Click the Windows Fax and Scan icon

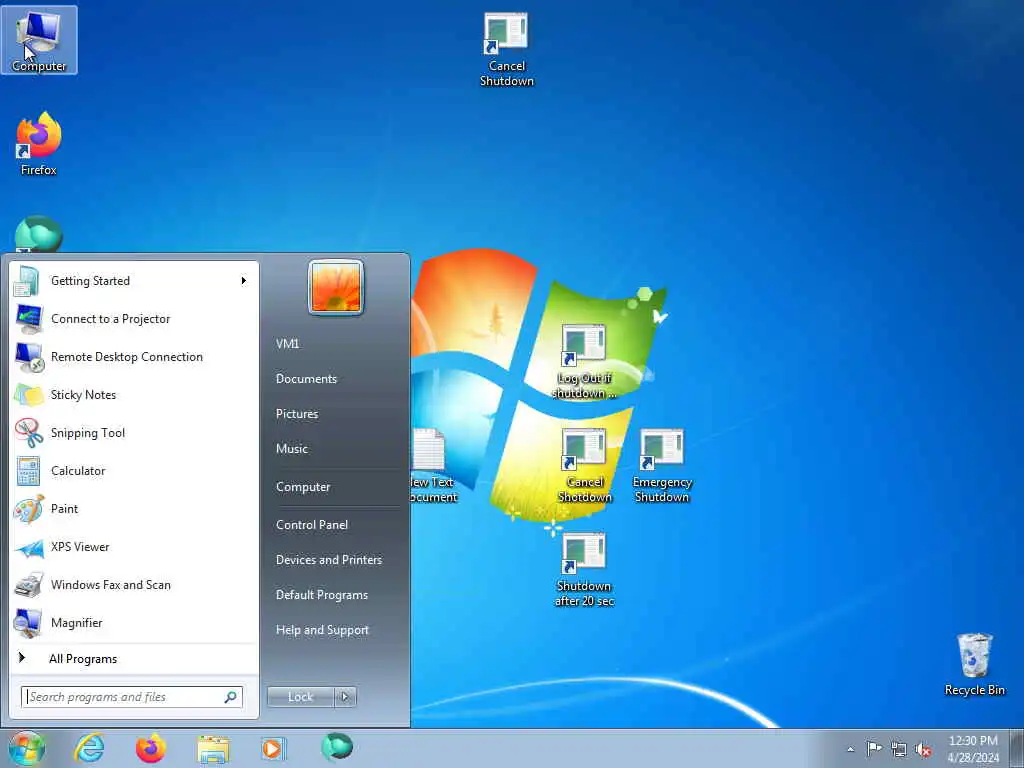28,585
